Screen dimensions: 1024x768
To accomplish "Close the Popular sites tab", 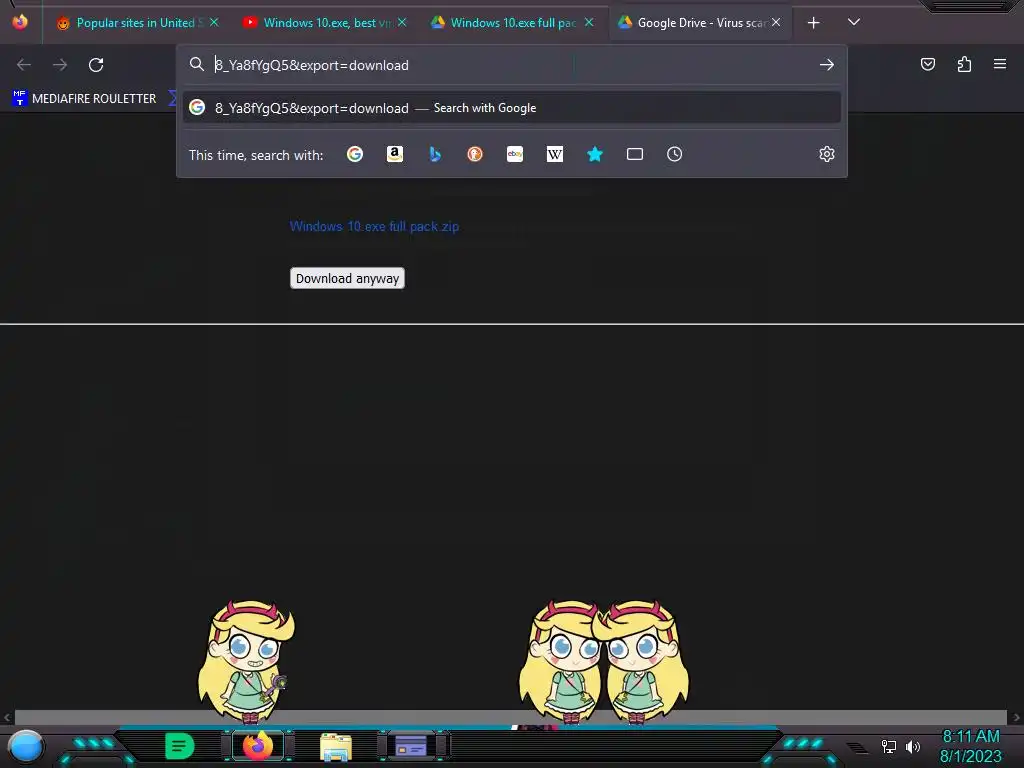I will point(214,22).
